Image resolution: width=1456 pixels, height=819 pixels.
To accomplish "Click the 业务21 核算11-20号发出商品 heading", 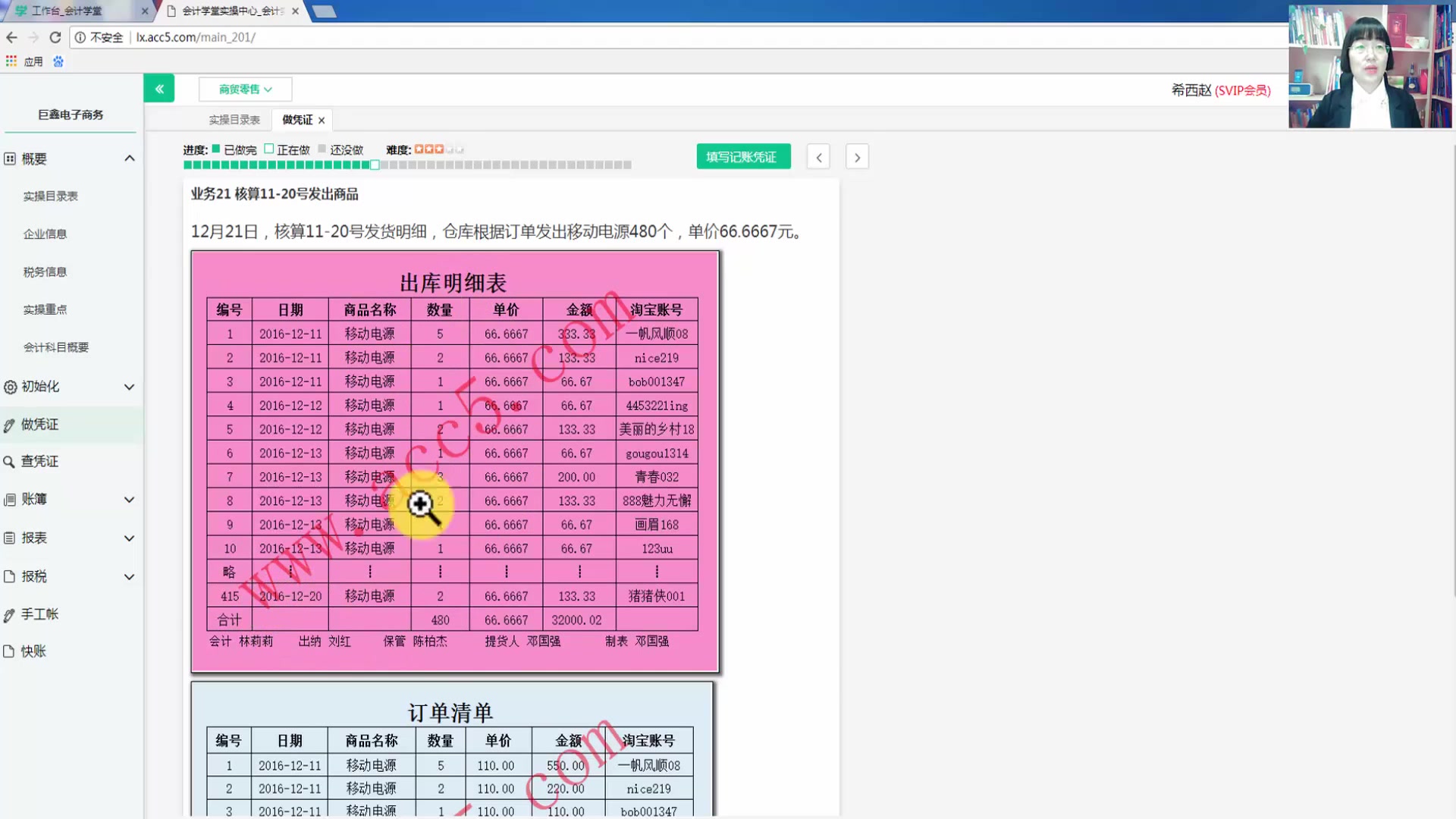I will coord(275,194).
